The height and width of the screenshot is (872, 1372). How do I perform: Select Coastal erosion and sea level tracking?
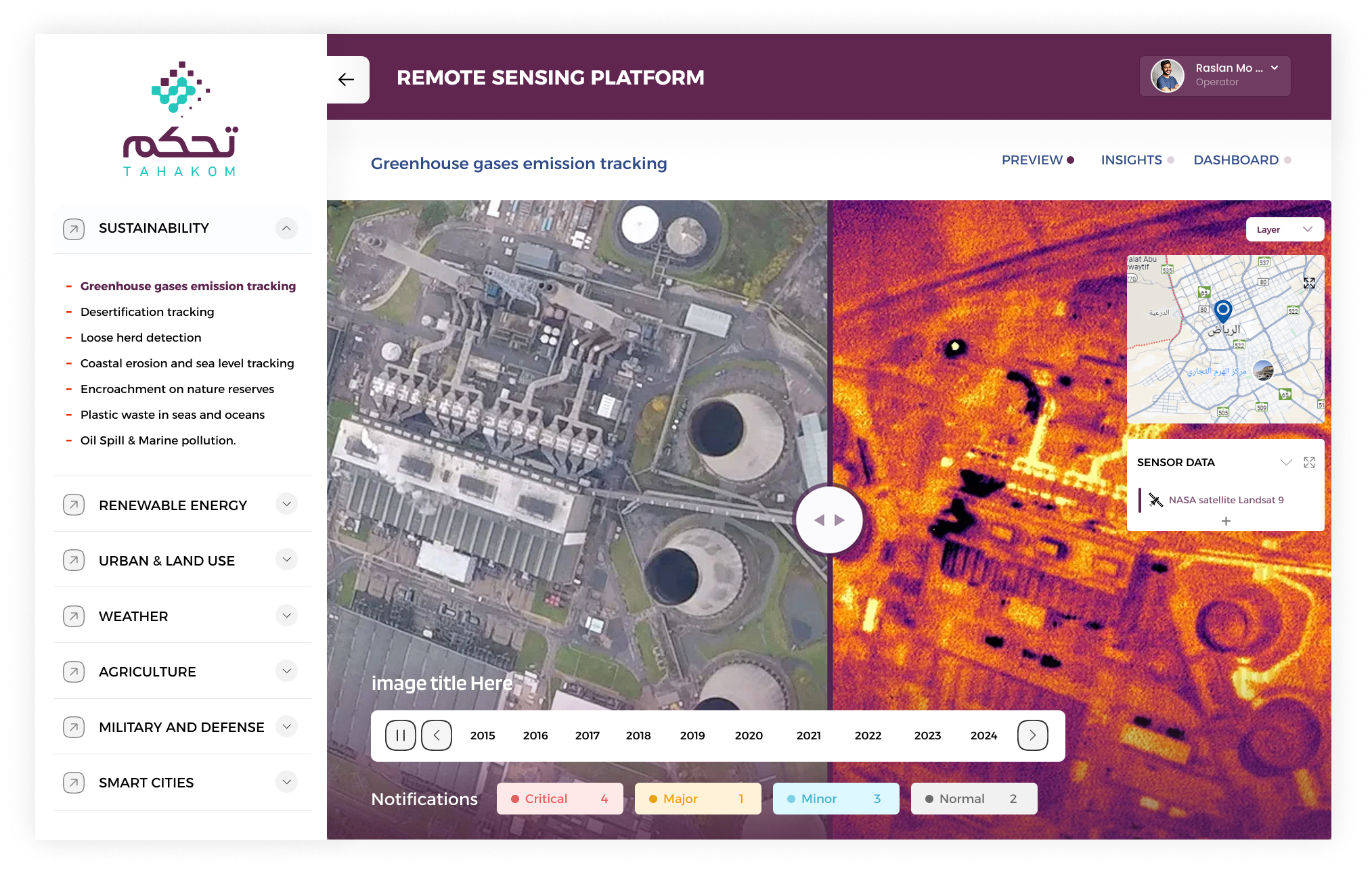187,363
